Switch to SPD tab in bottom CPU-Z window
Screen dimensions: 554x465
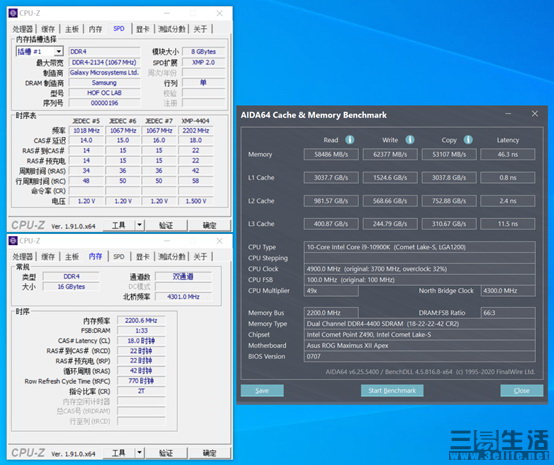(x=119, y=257)
